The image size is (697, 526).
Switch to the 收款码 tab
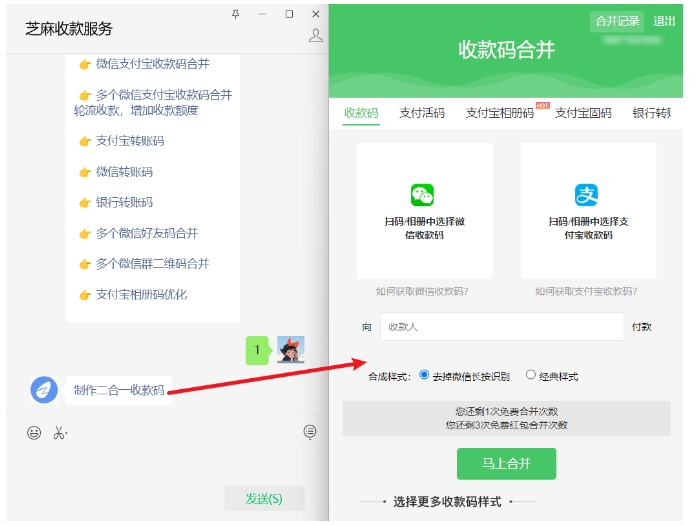tap(361, 113)
